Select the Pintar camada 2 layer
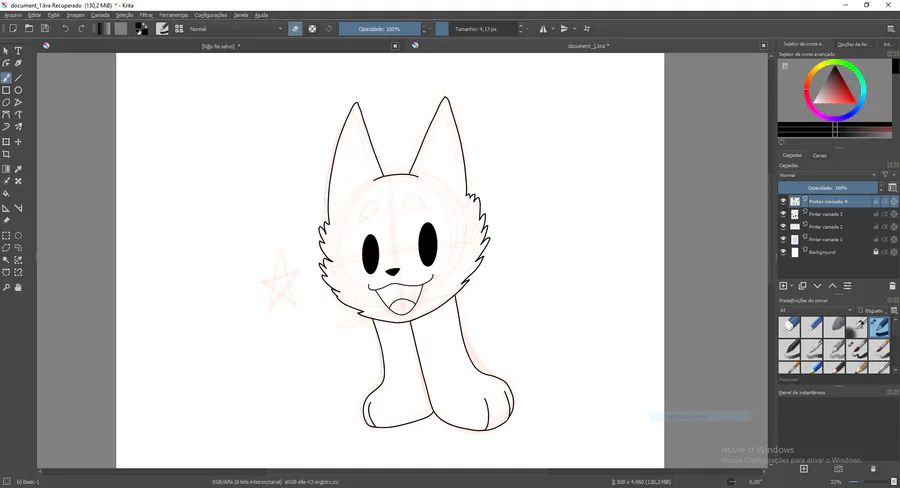This screenshot has width=900, height=488. (x=826, y=227)
